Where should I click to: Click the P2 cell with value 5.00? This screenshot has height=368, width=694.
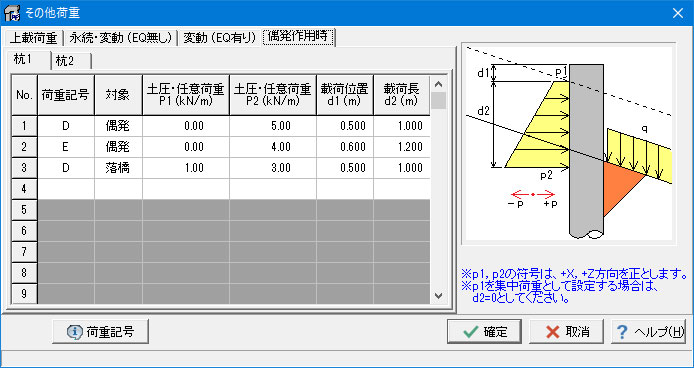tap(273, 126)
